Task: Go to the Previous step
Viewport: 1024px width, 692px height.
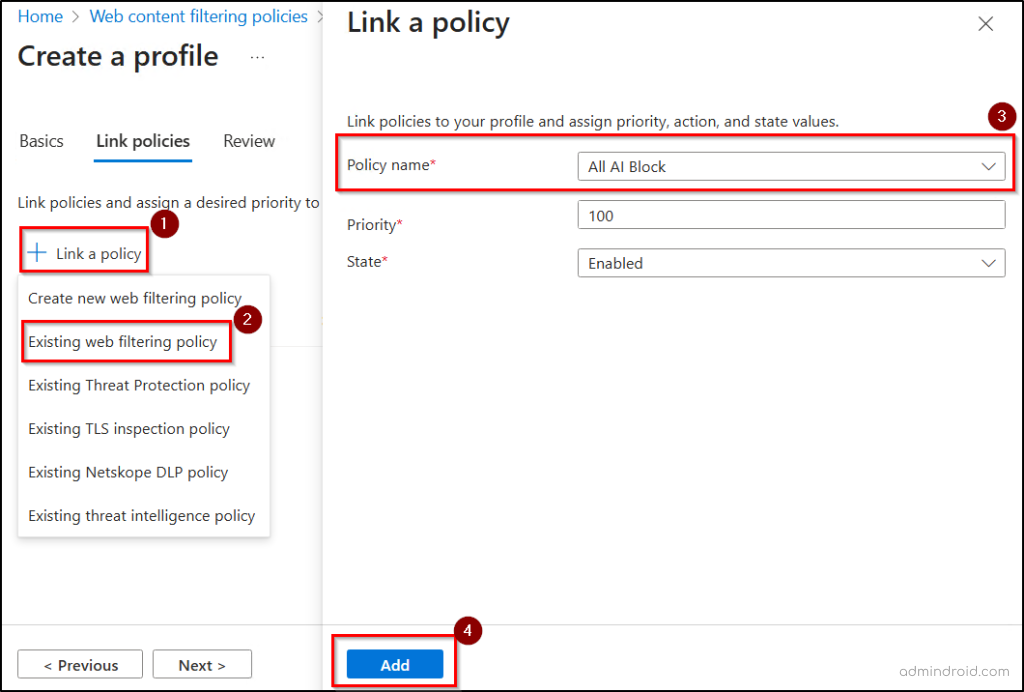Action: tap(80, 665)
